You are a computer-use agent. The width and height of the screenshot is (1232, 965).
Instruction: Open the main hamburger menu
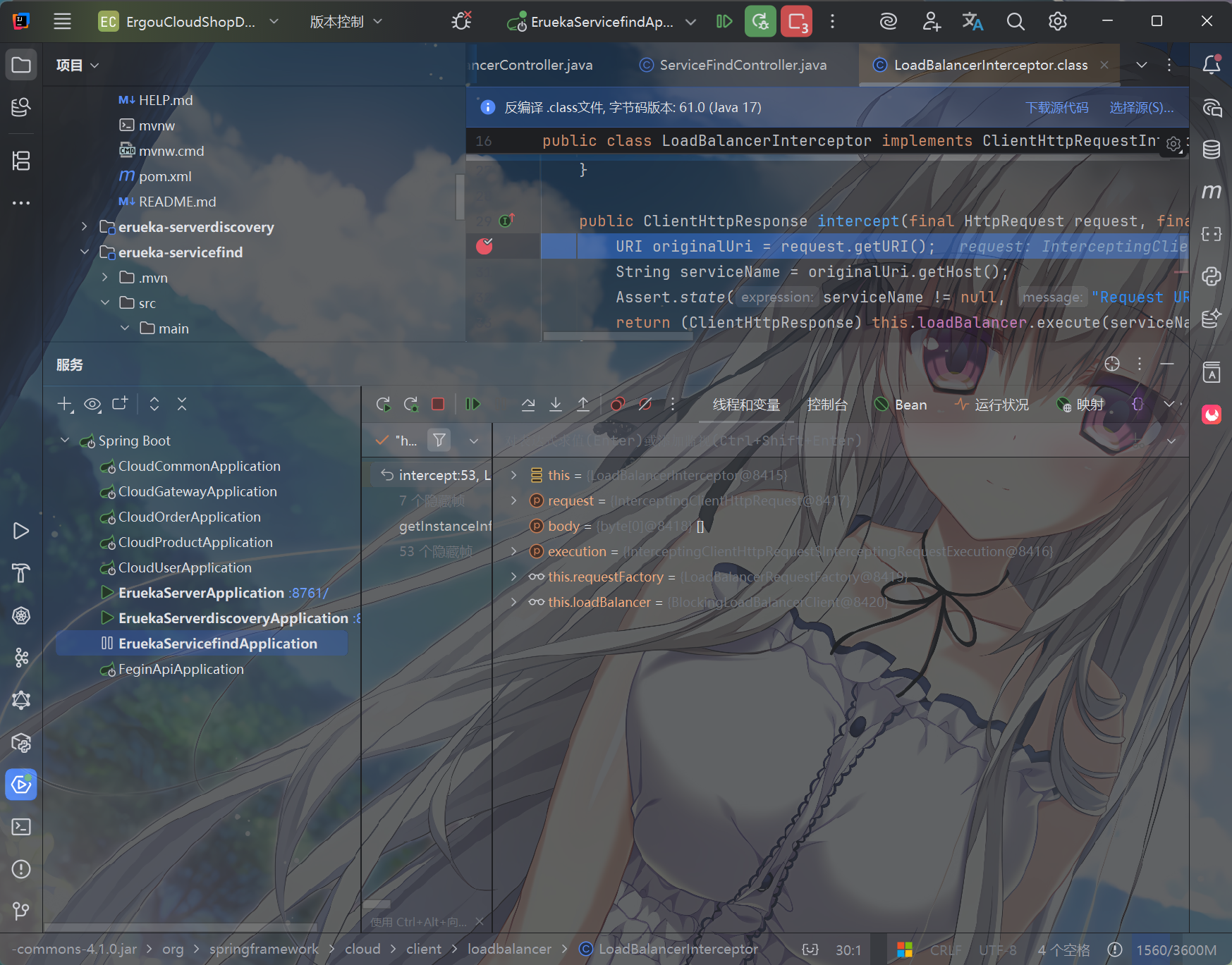click(62, 21)
